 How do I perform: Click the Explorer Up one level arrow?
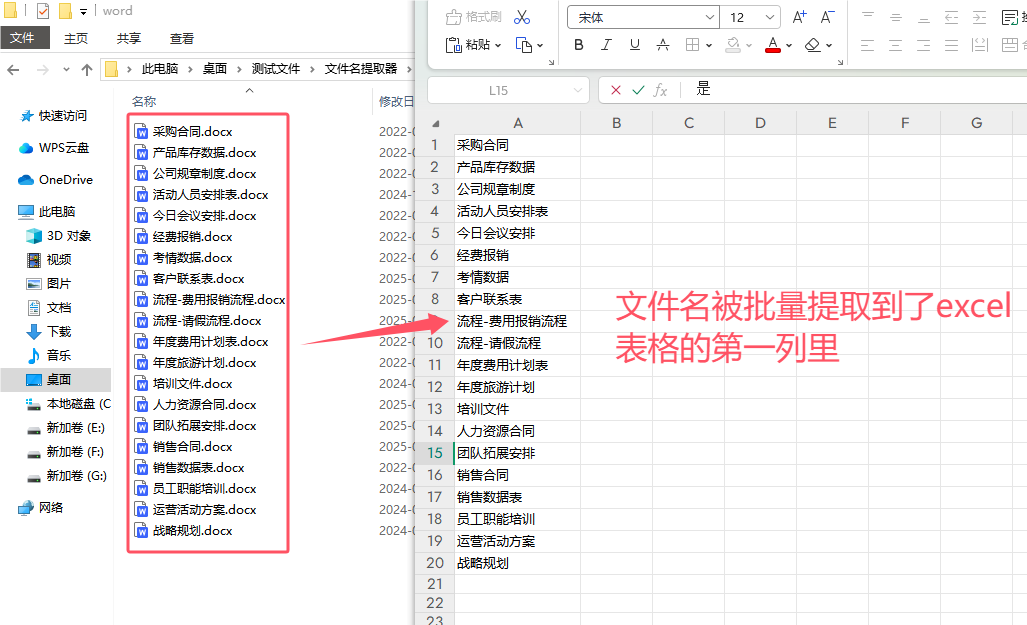click(x=86, y=69)
